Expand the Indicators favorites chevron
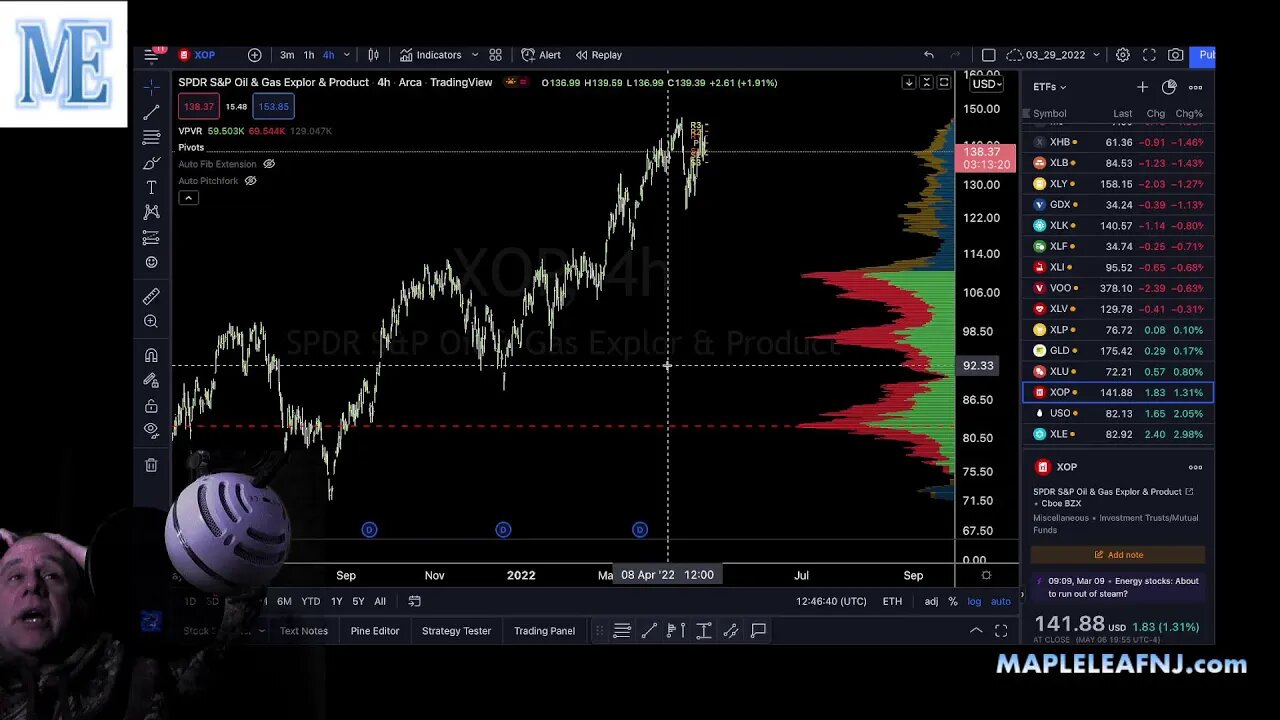This screenshot has width=1280, height=720. click(x=475, y=55)
